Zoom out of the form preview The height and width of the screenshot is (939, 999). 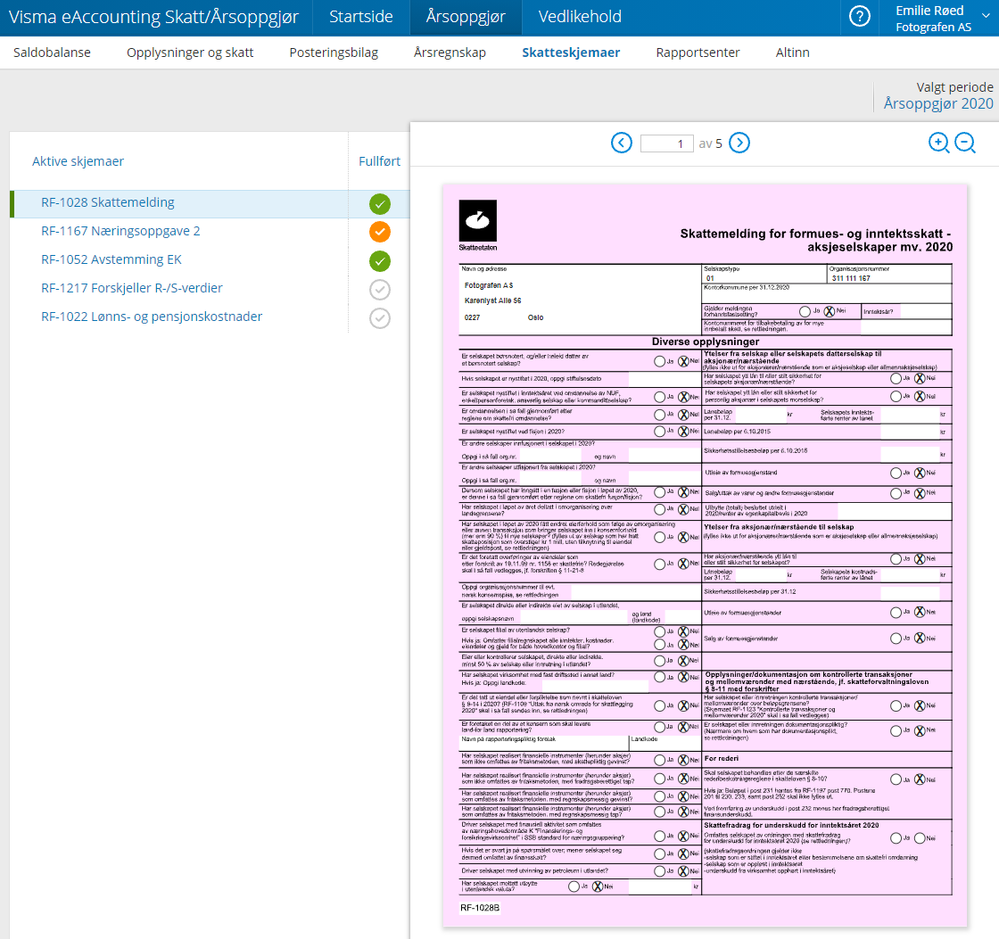[x=965, y=143]
